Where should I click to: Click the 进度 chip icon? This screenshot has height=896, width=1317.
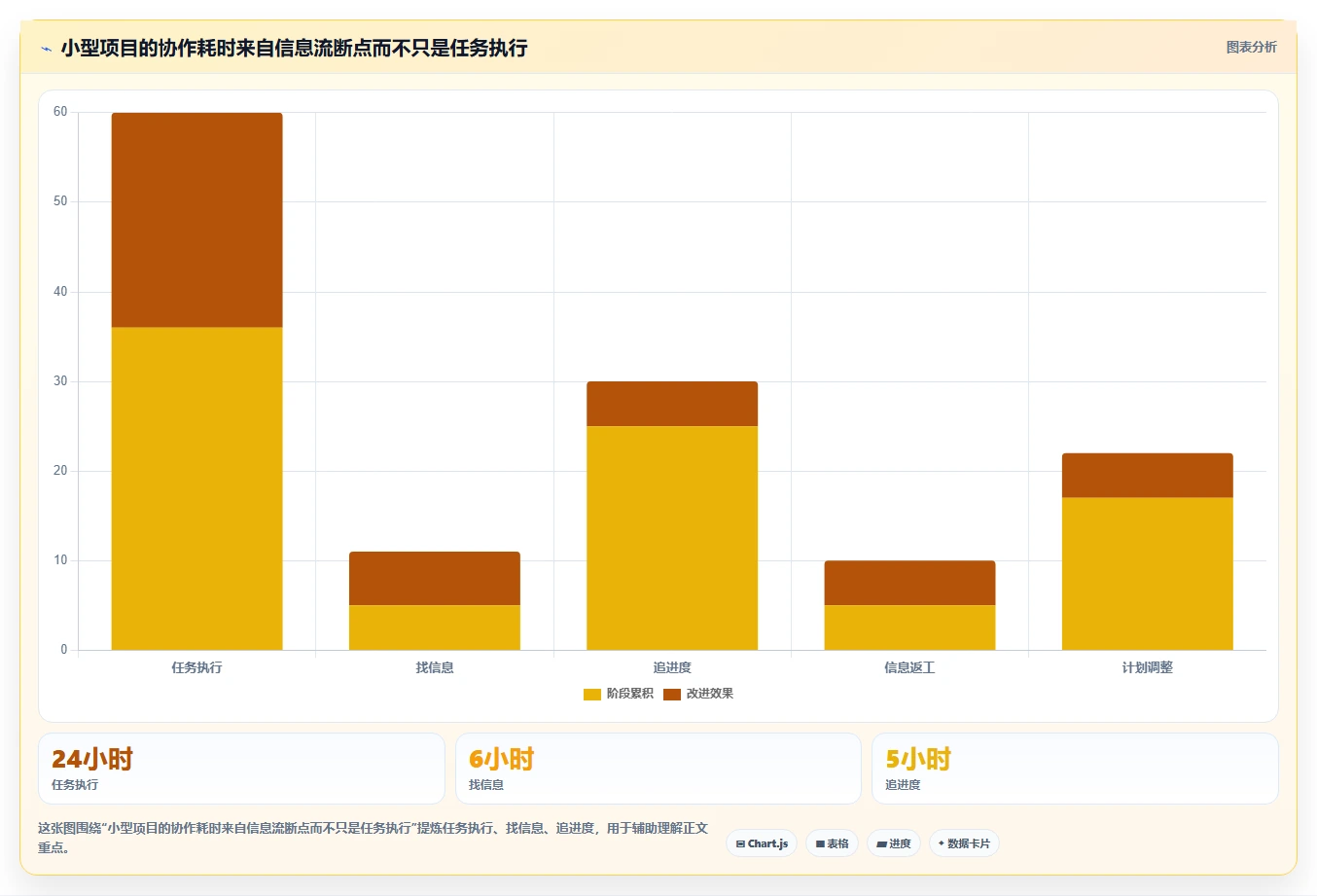[881, 843]
